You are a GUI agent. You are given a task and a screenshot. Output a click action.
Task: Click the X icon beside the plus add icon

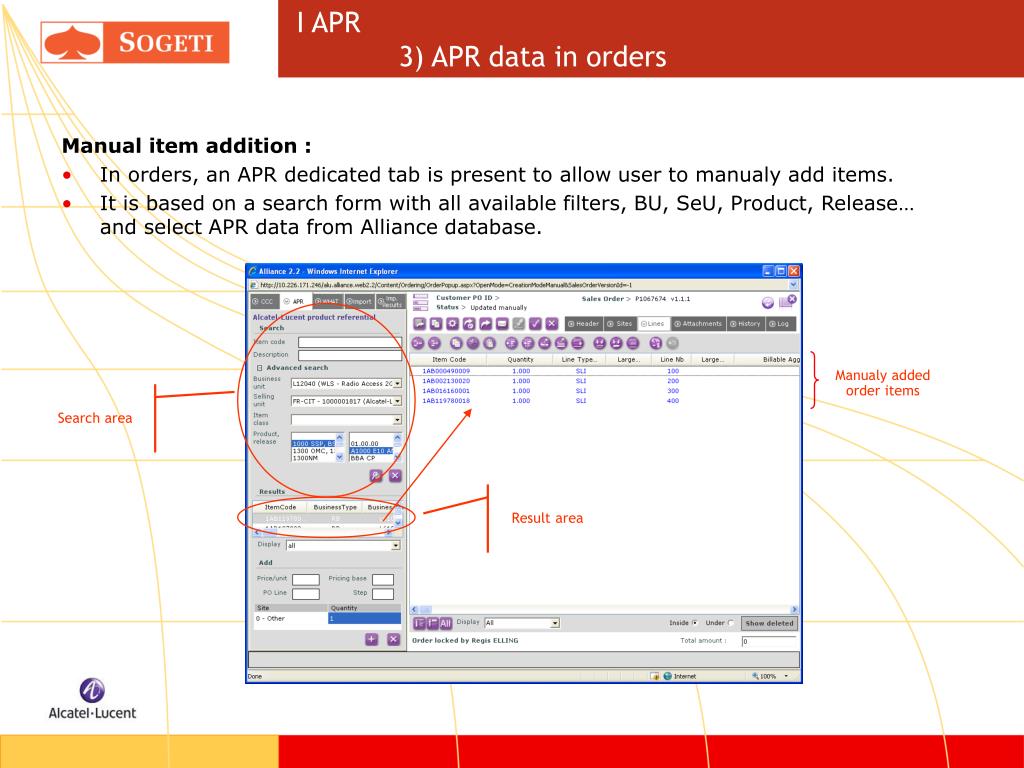[x=393, y=639]
